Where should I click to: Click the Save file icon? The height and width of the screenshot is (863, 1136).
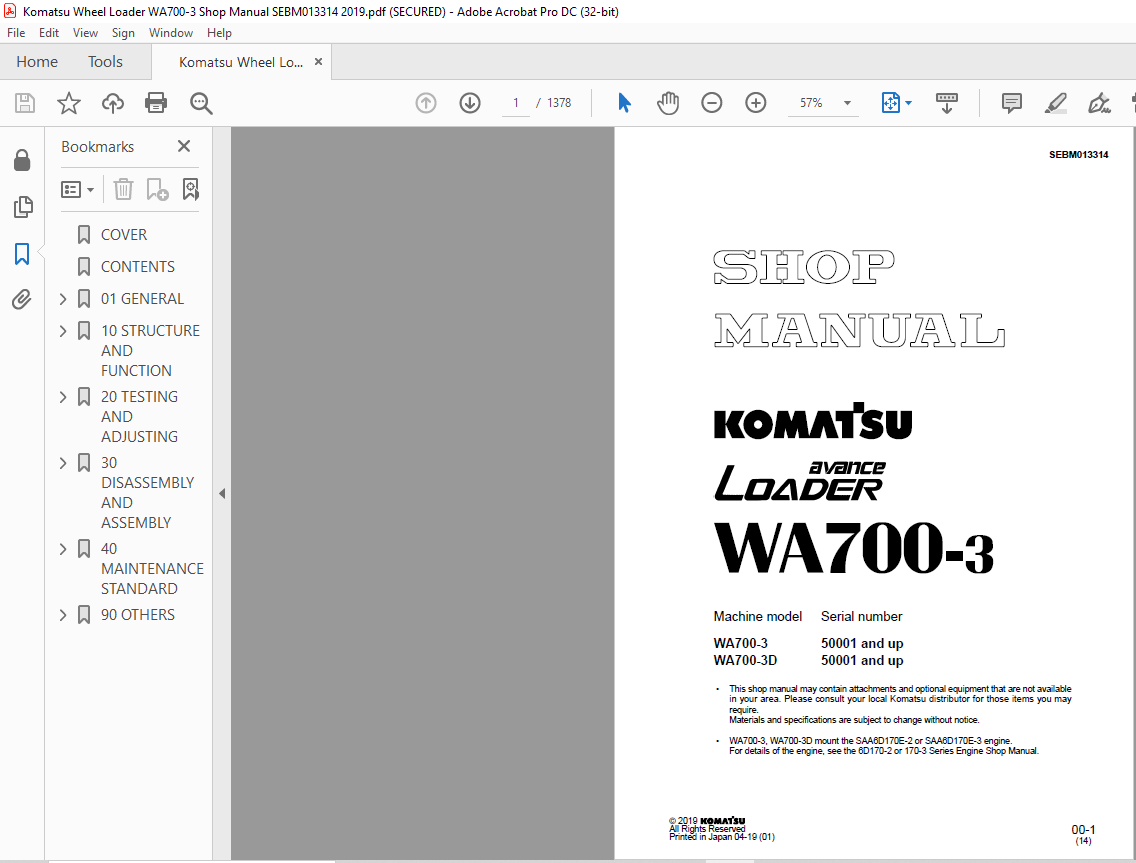pos(25,103)
